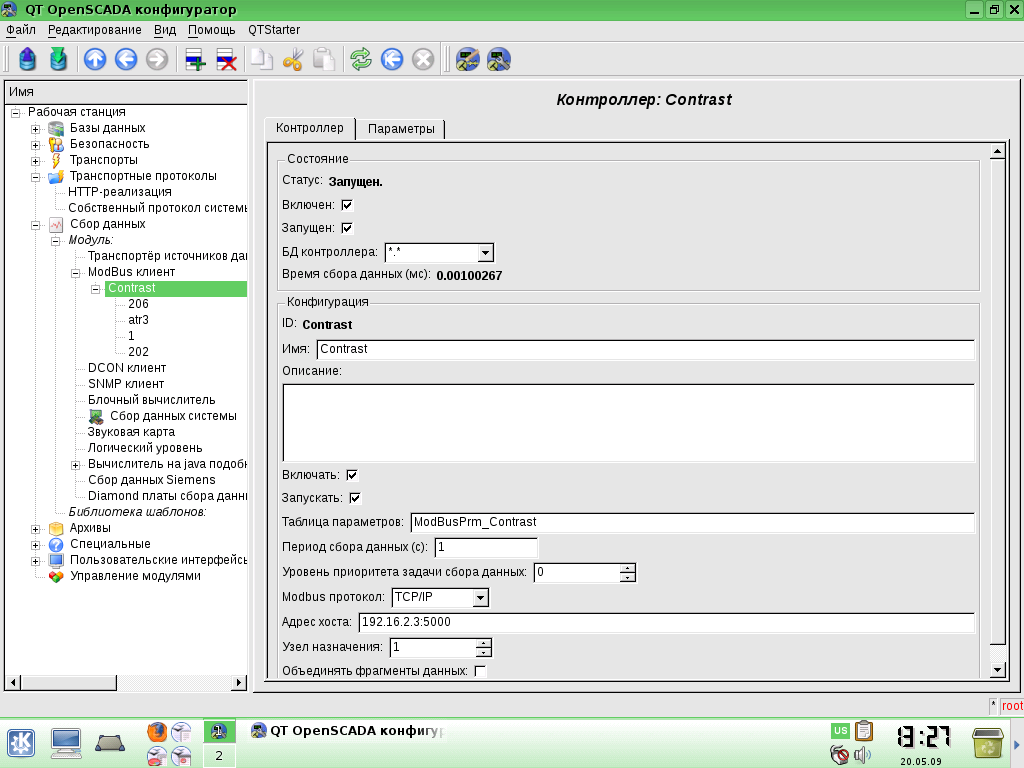
Task: Click the green refresh arrows icon
Action: click(x=360, y=60)
